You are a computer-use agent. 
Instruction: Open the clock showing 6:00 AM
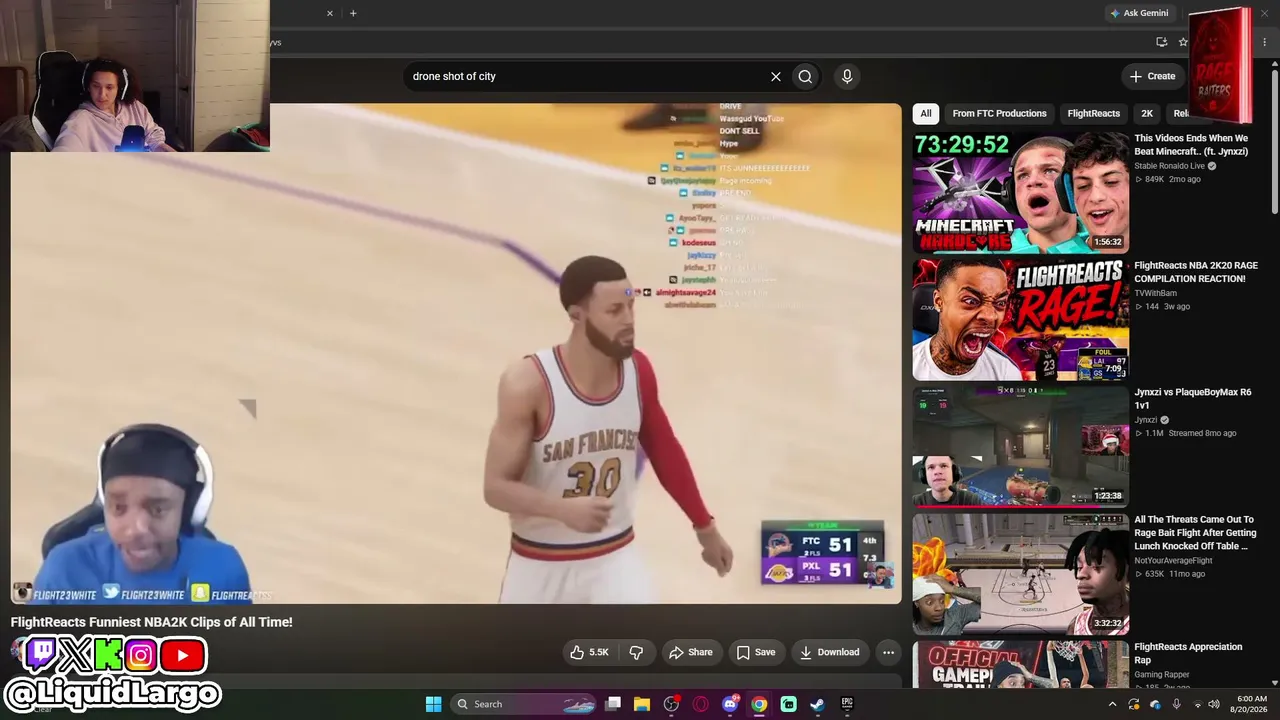(1251, 704)
